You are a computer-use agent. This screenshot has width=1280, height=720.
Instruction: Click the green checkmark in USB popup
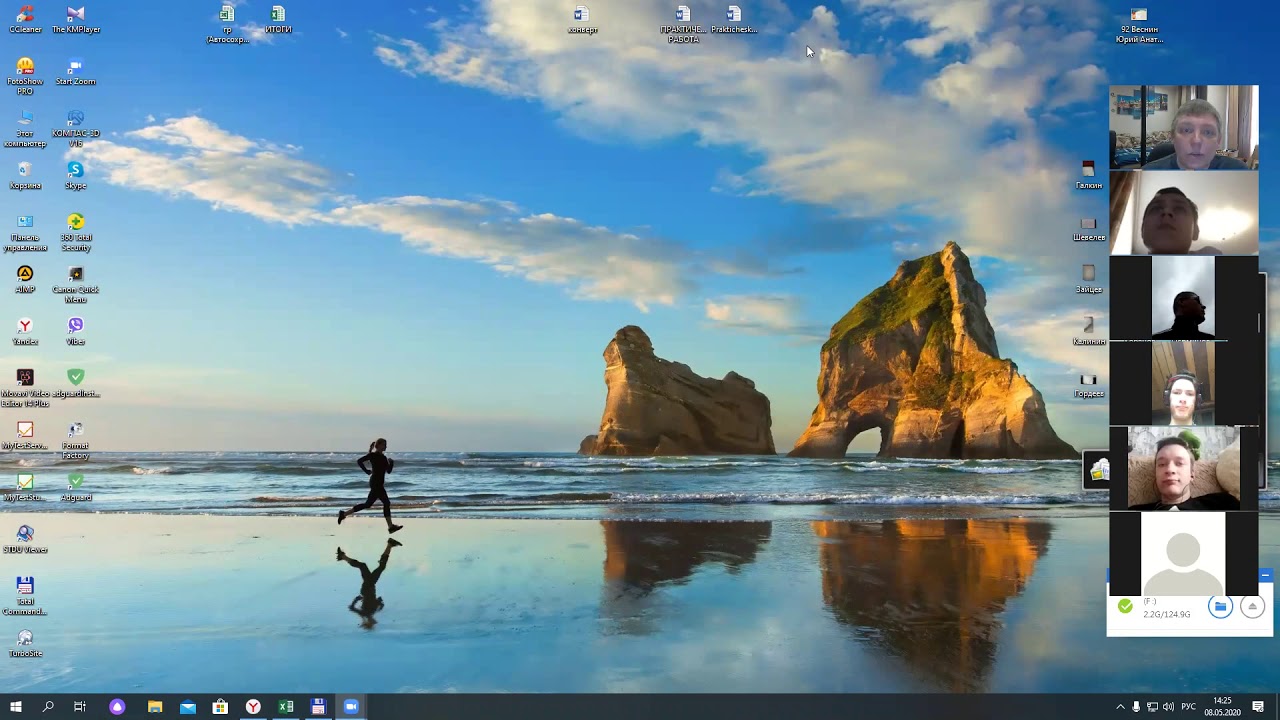tap(1126, 606)
